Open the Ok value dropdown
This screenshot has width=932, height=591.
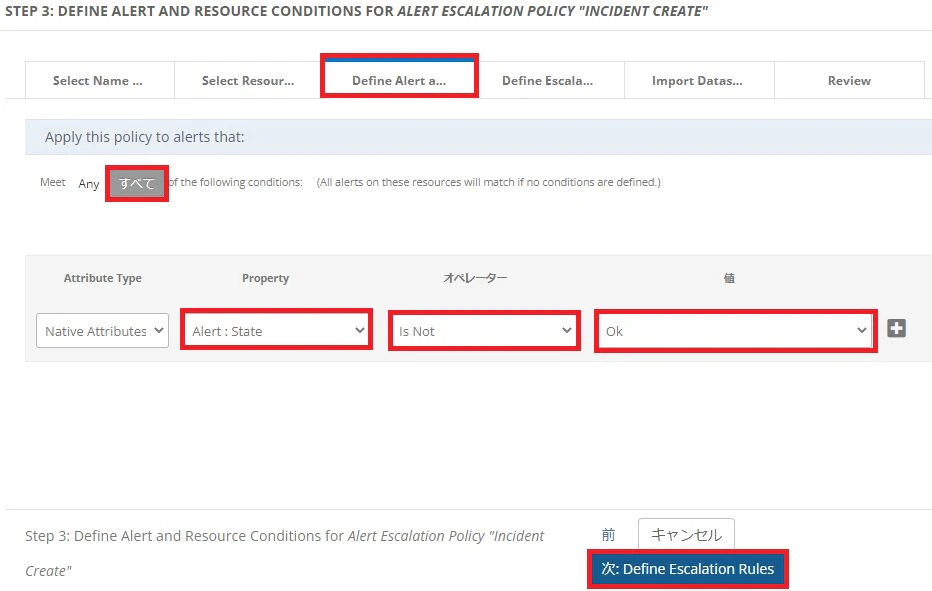tap(736, 331)
